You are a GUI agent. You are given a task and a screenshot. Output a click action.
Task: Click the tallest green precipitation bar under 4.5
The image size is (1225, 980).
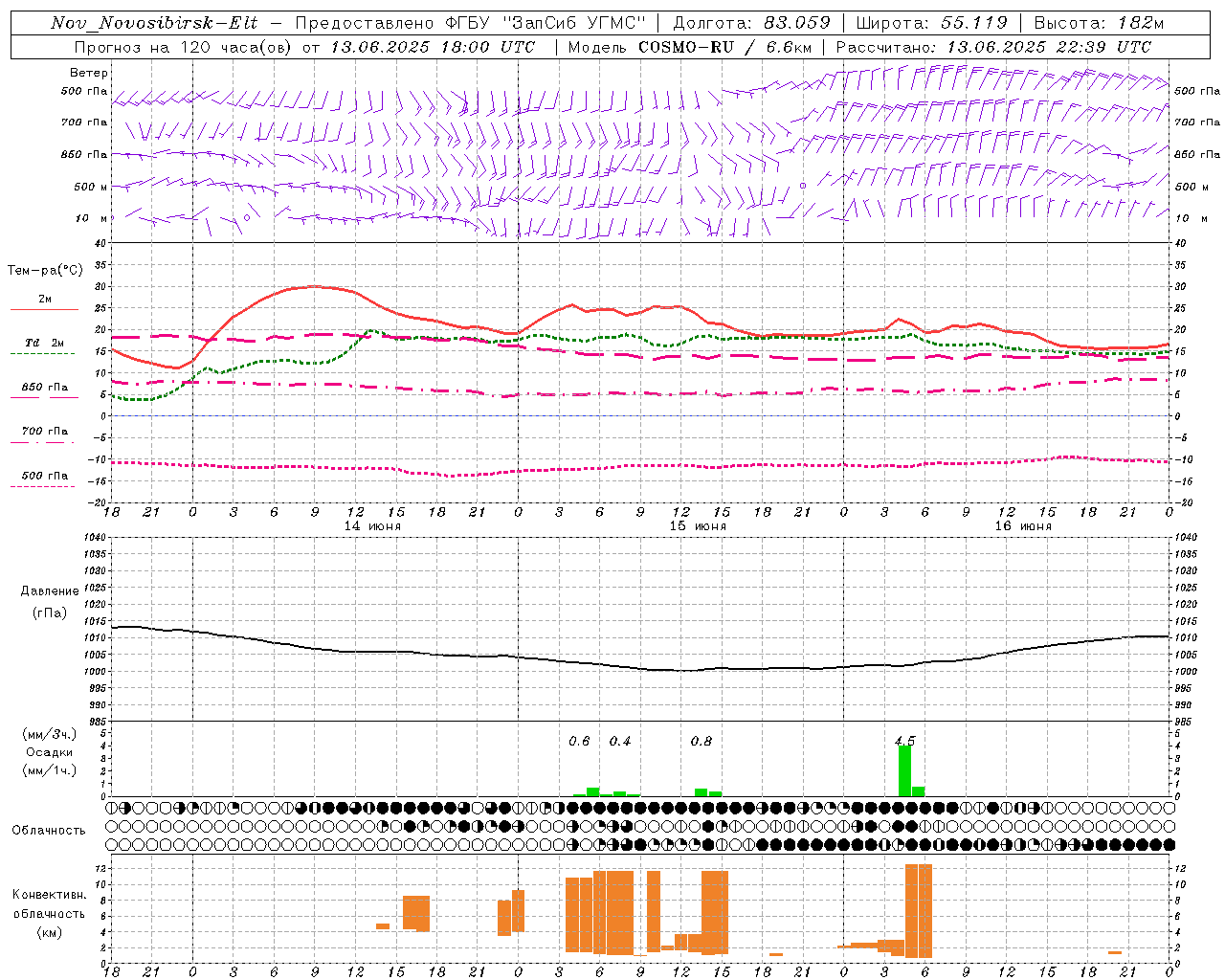tap(904, 771)
